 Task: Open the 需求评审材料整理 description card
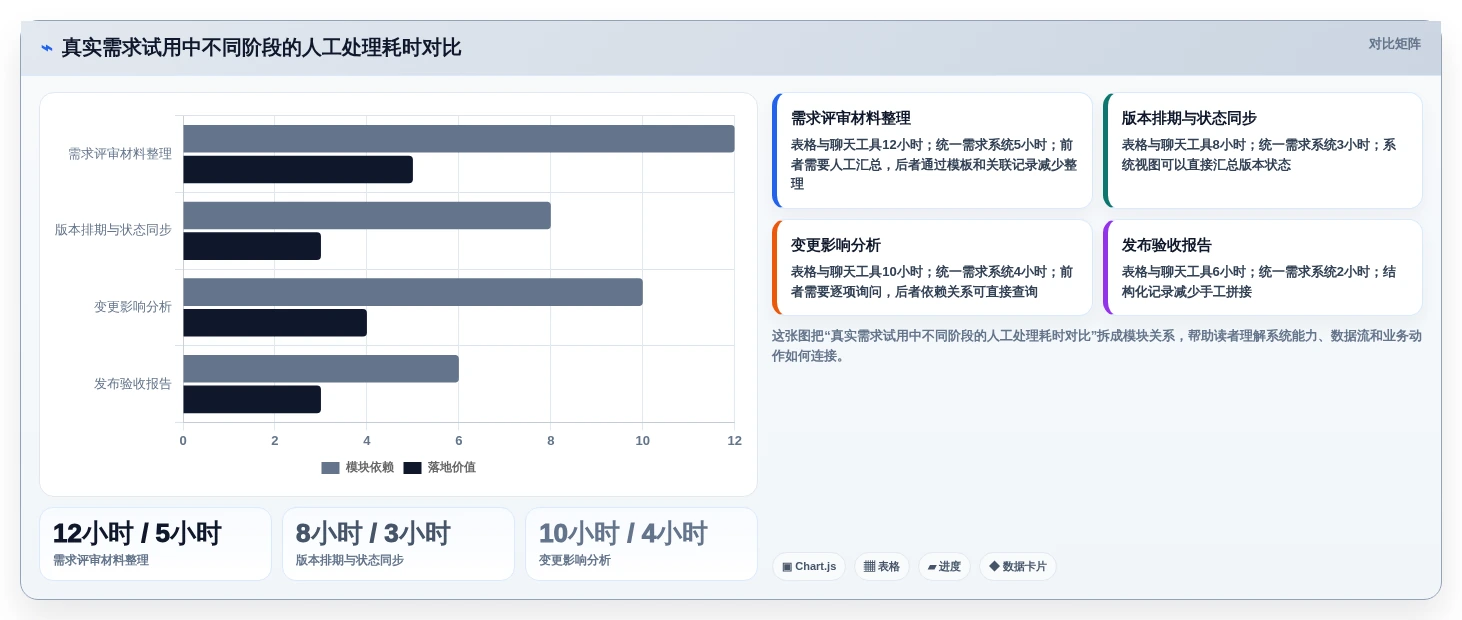pyautogui.click(x=932, y=151)
